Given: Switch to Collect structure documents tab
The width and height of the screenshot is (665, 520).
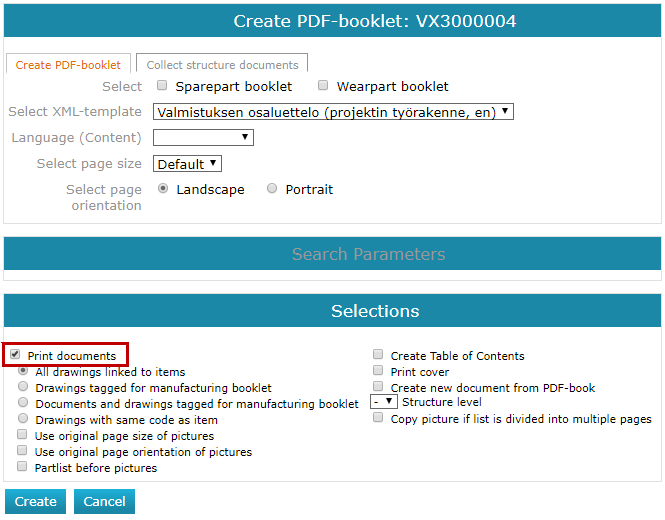Looking at the screenshot, I should pyautogui.click(x=222, y=63).
